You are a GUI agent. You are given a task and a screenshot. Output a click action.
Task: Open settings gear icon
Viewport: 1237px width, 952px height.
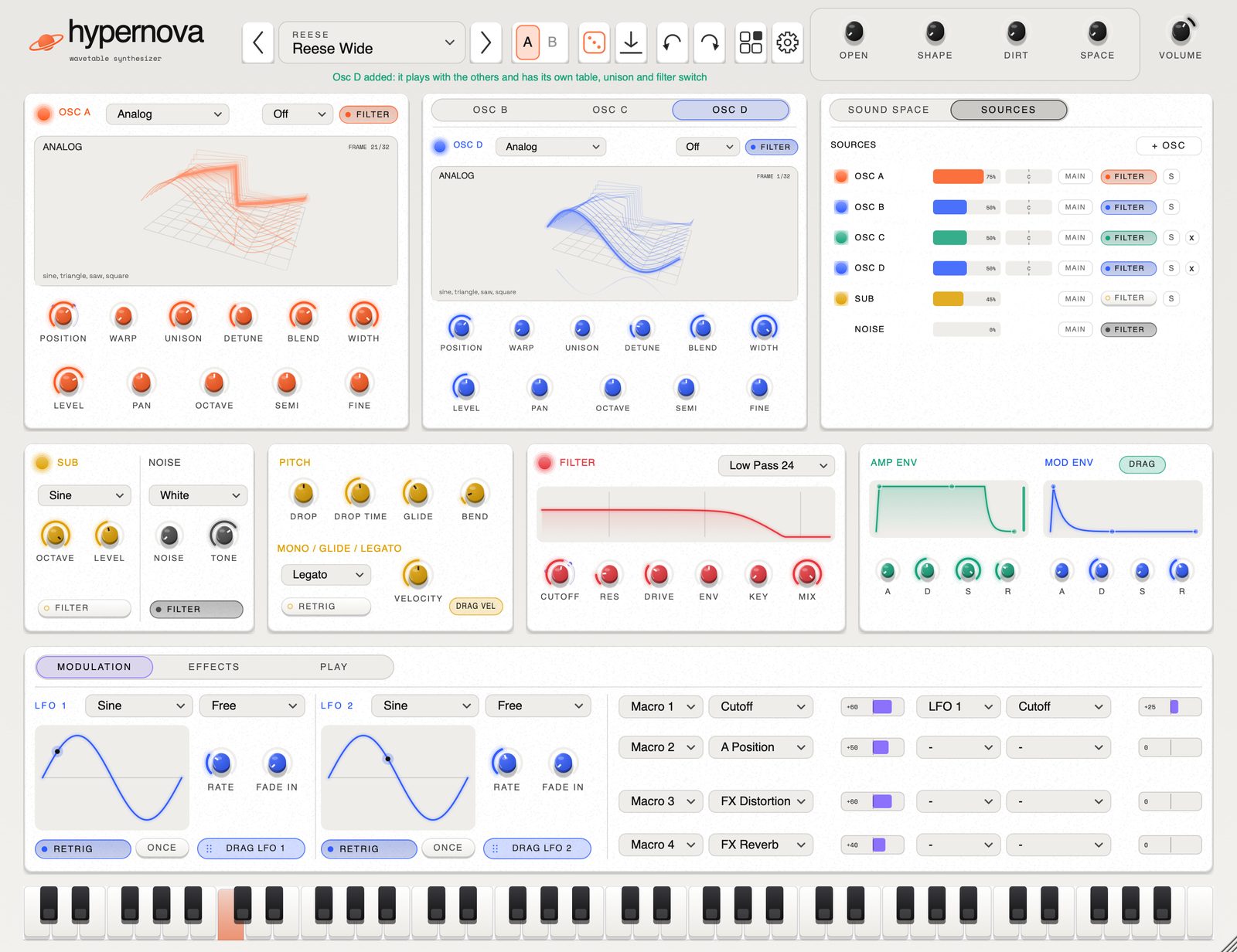point(787,42)
